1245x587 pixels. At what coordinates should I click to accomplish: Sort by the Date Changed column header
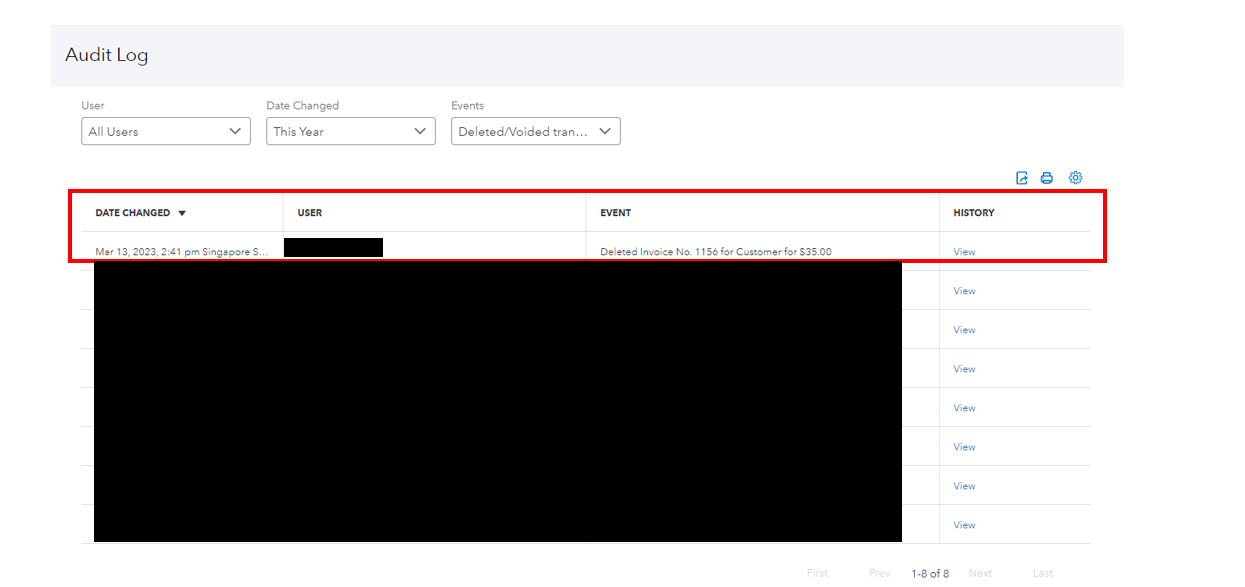(133, 213)
